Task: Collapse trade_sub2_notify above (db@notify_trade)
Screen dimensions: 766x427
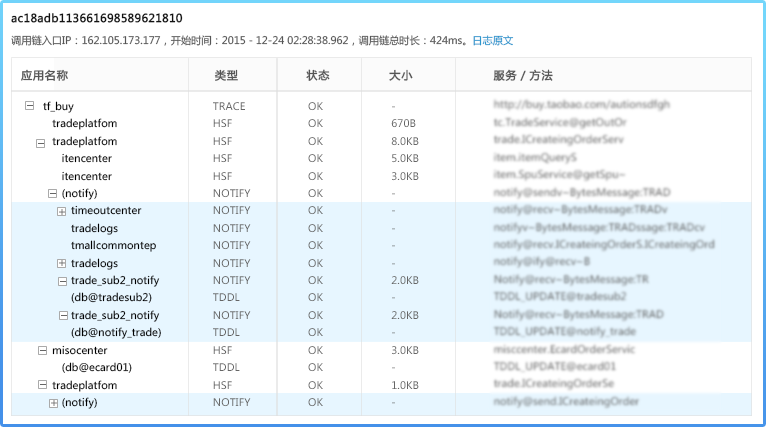Action: coord(62,315)
